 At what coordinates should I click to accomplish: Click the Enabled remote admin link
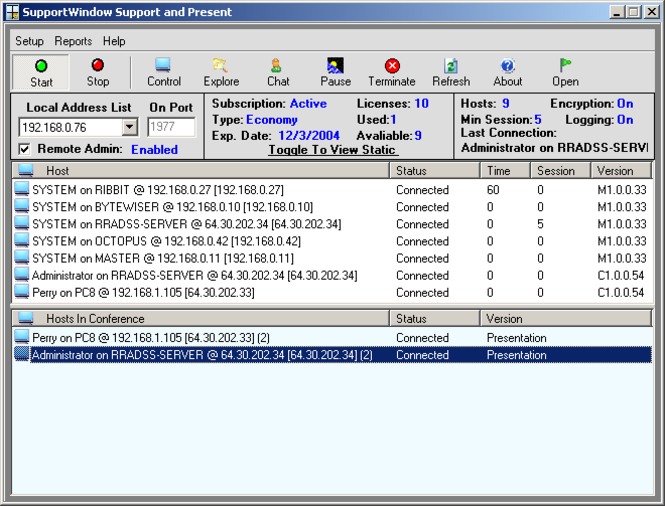point(154,149)
